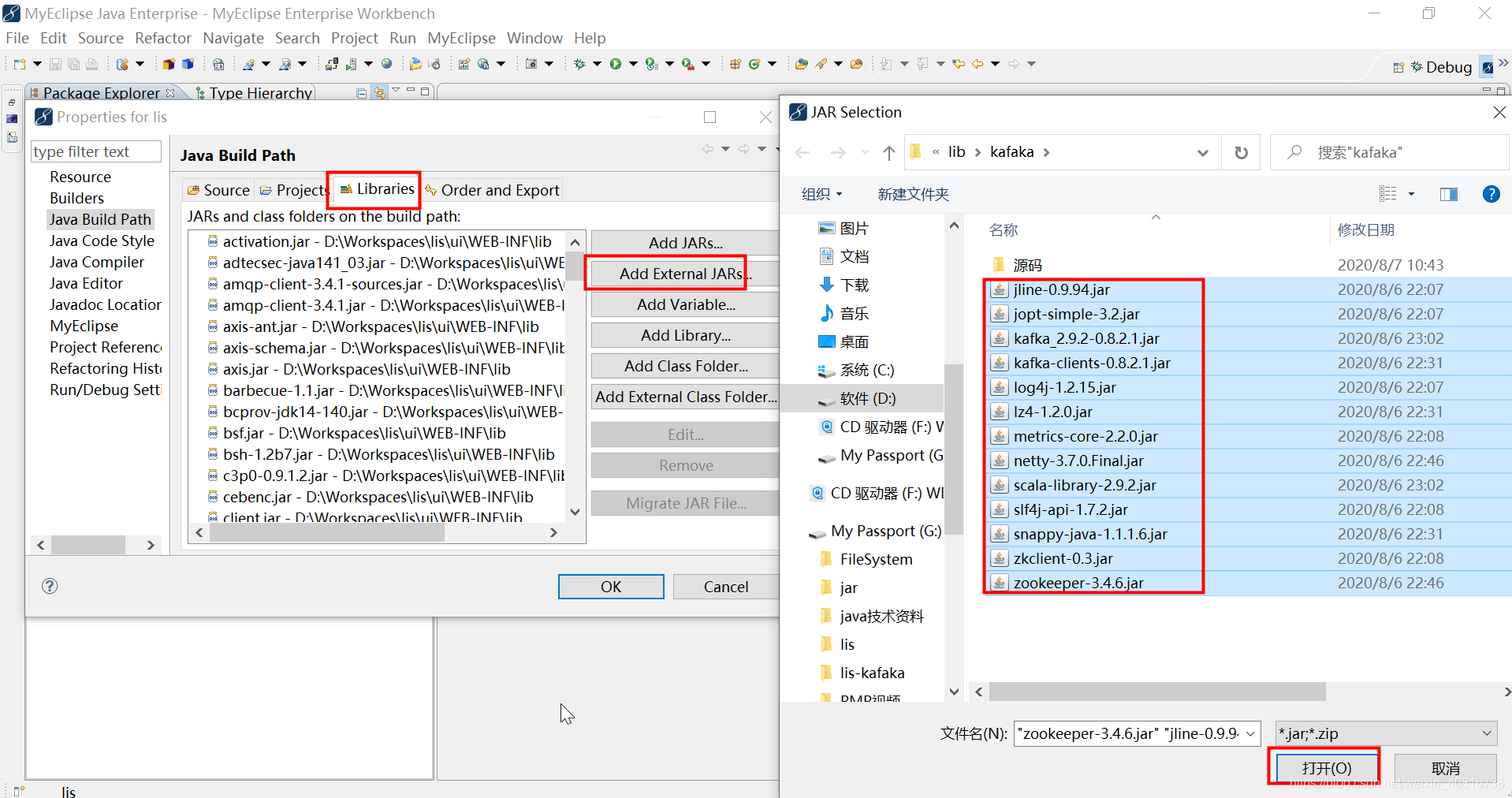Click the Debug bug toolbar icon
The height and width of the screenshot is (798, 1512).
579,64
